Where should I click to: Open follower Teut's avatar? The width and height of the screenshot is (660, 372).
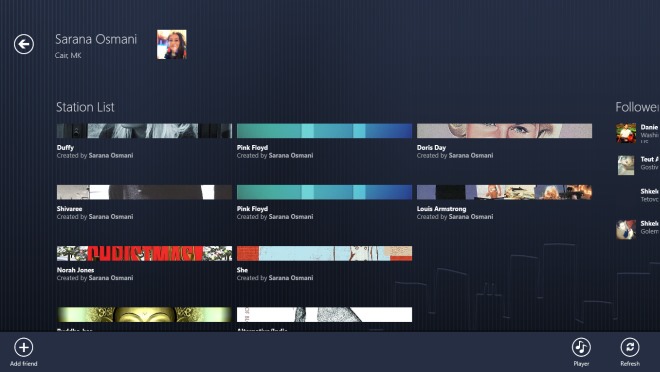[626, 165]
